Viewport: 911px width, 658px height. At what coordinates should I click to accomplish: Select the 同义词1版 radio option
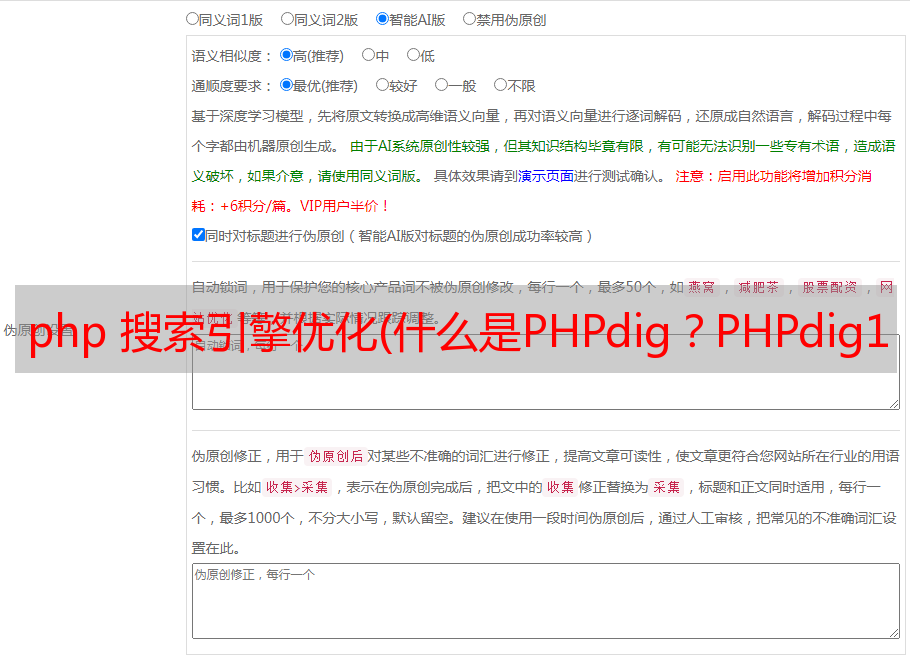coord(192,19)
